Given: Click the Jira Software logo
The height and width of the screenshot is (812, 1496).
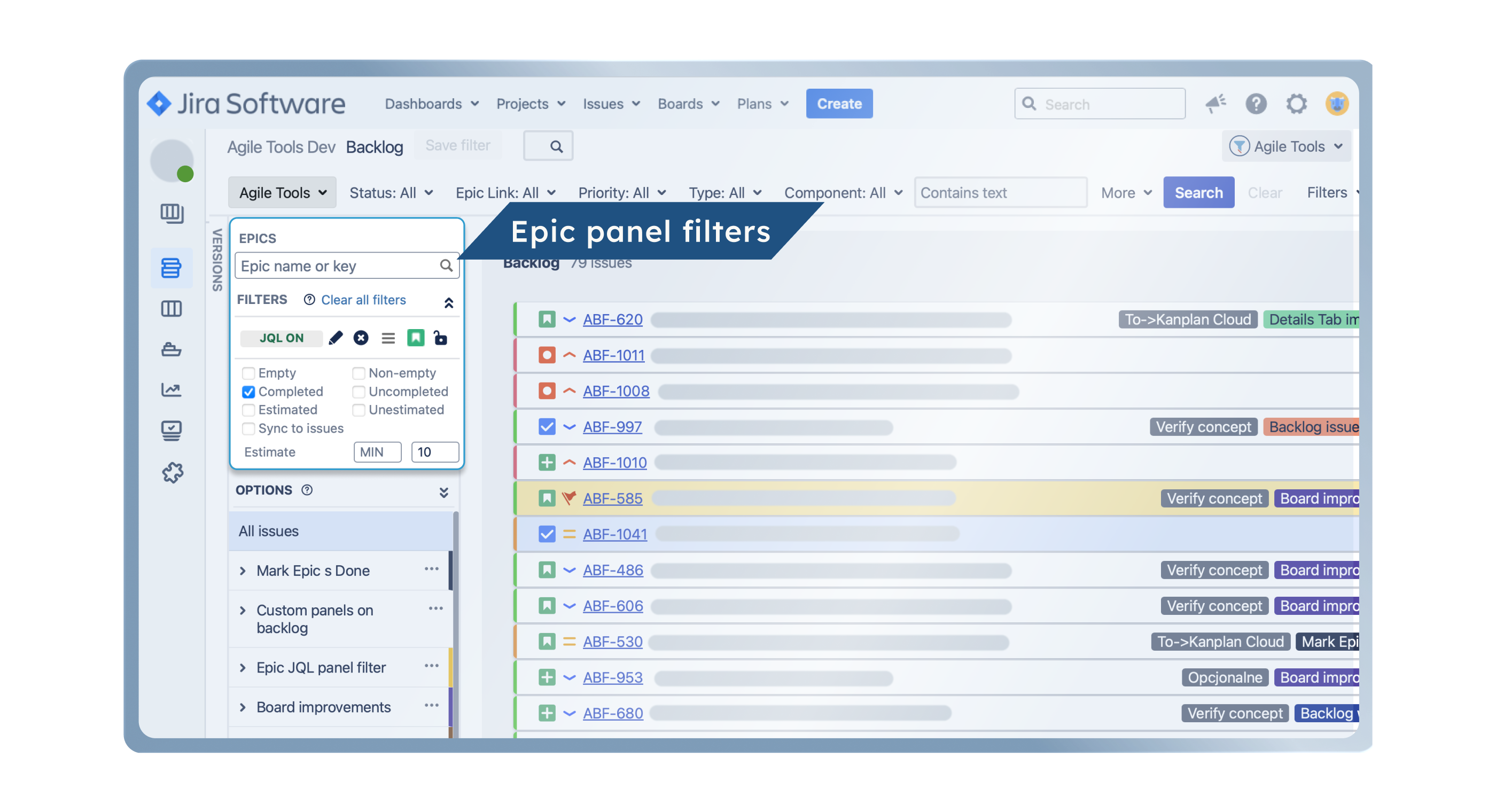Looking at the screenshot, I should coord(246,104).
